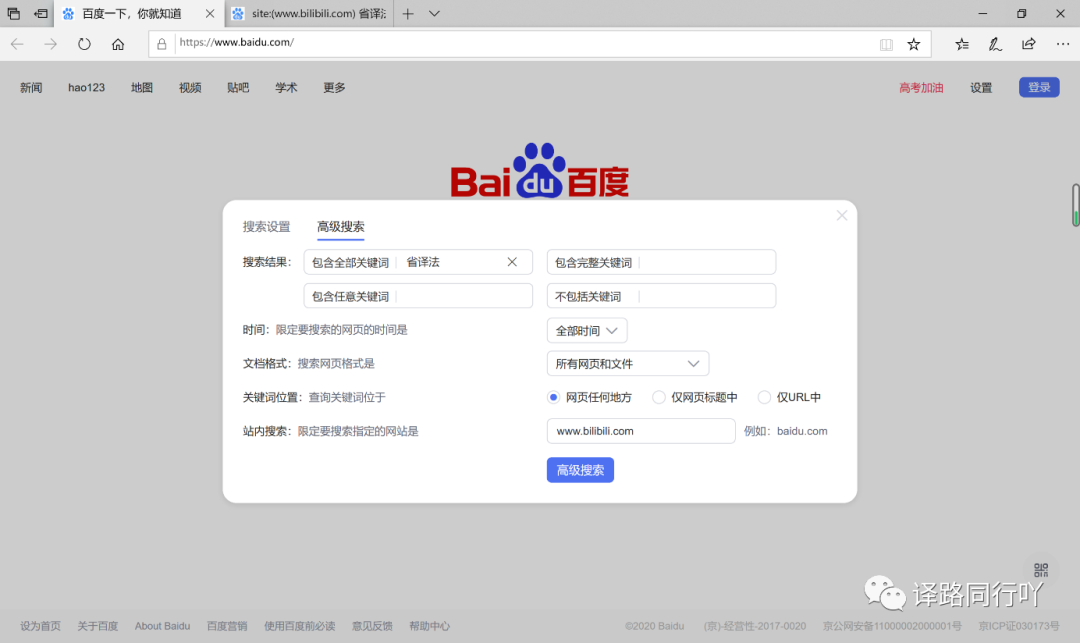Open add notes pen icon
The width and height of the screenshot is (1080, 643).
tap(995, 44)
